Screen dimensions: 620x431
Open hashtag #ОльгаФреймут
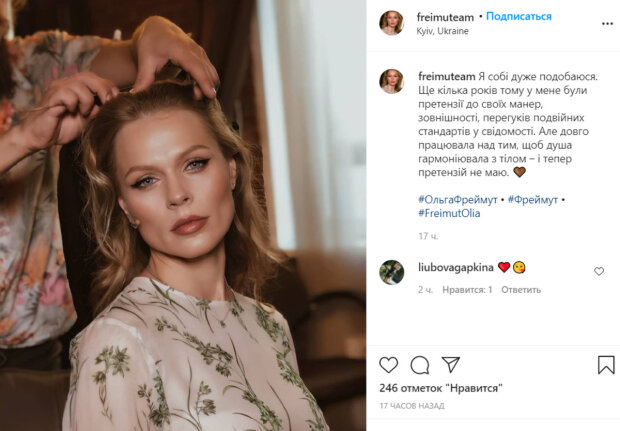click(x=459, y=199)
